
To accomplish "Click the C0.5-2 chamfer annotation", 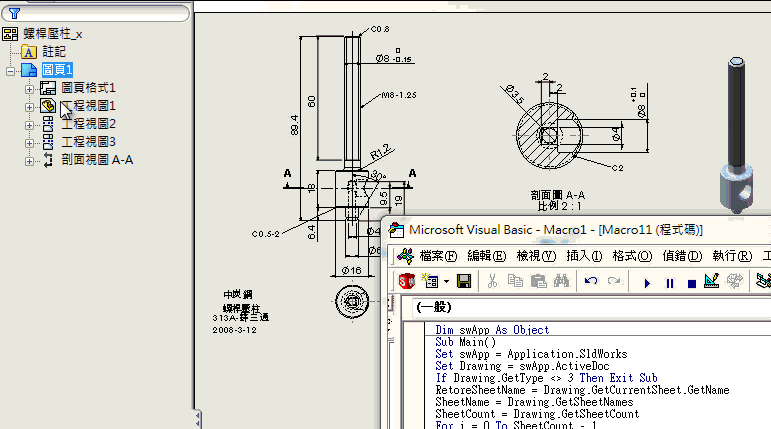I will [266, 234].
